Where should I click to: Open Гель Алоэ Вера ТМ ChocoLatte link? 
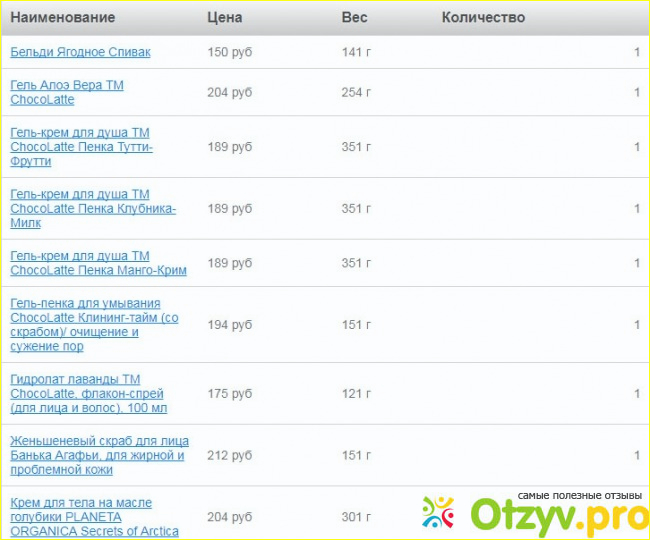(x=67, y=93)
